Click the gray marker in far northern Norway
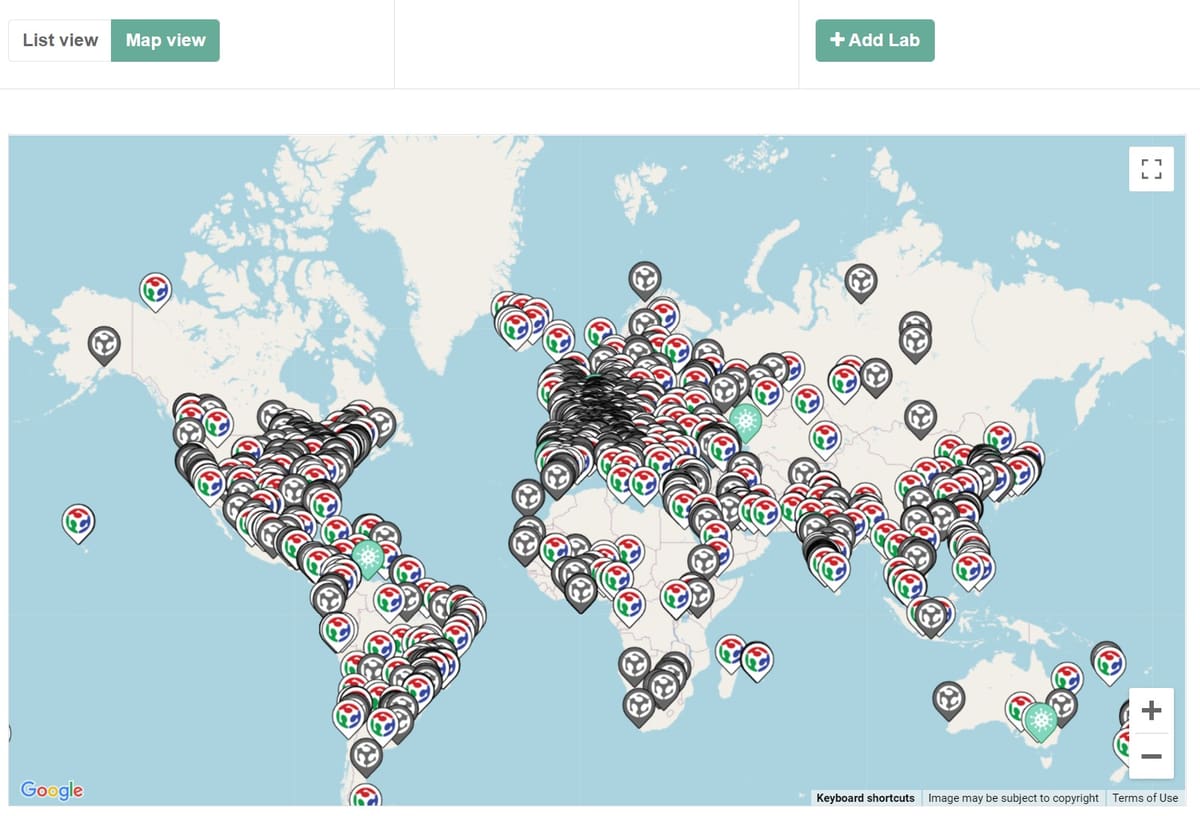This screenshot has height=816, width=1200. [x=645, y=281]
